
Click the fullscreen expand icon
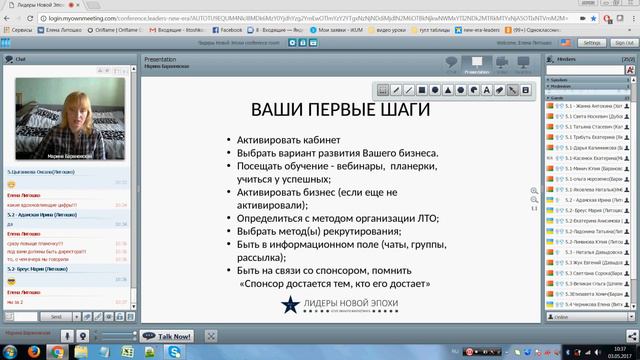coord(211,336)
